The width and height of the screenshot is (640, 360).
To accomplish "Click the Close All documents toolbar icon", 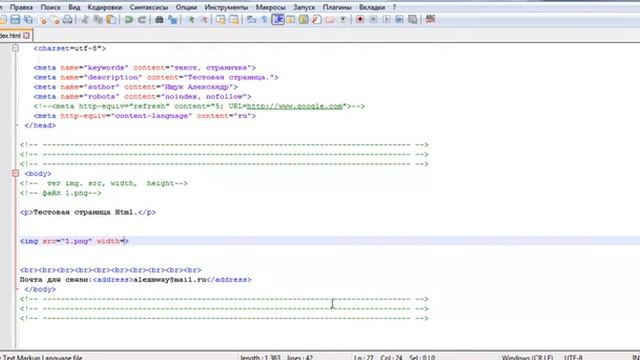I will [55, 19].
